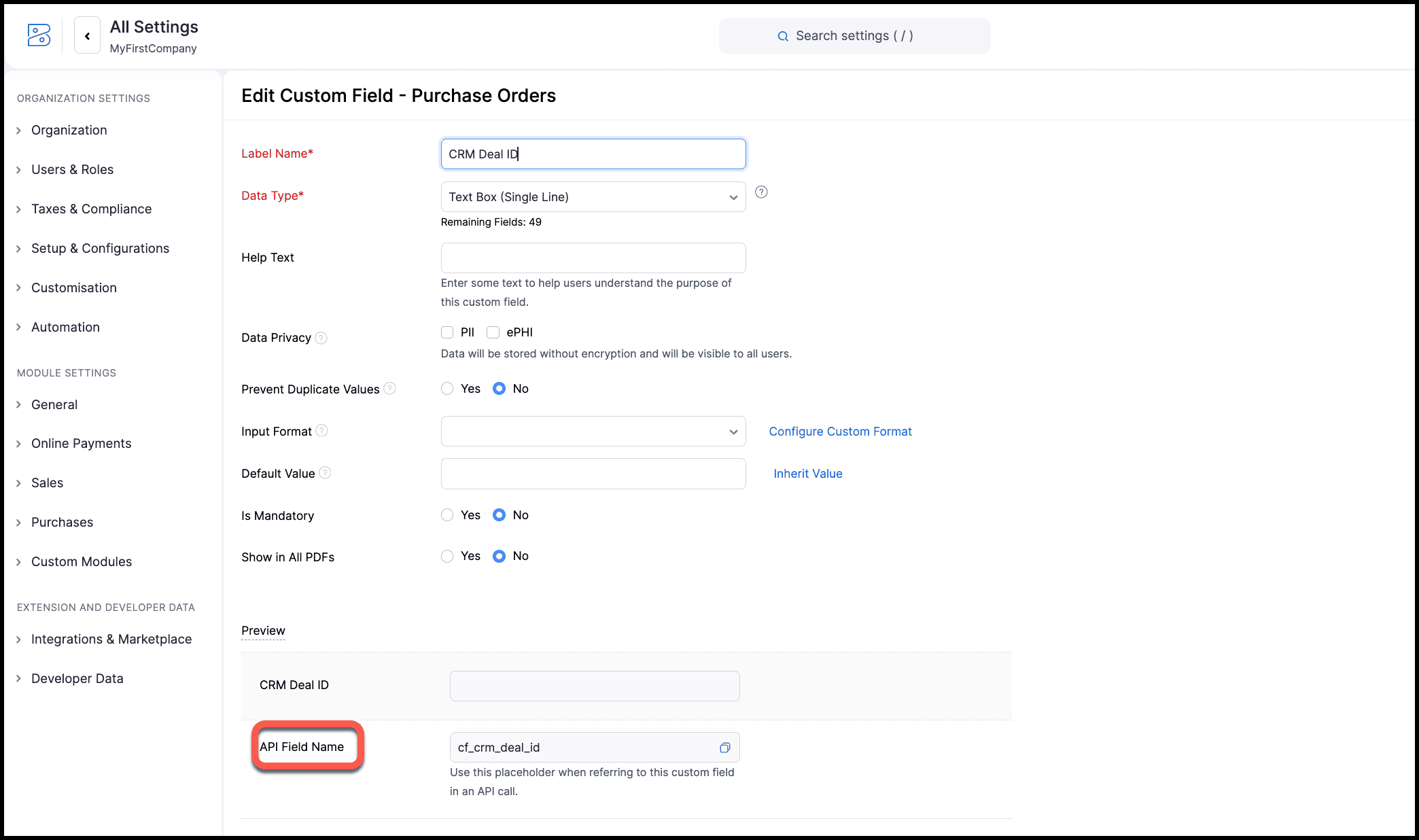Click the Zoho app logo icon

pos(39,35)
